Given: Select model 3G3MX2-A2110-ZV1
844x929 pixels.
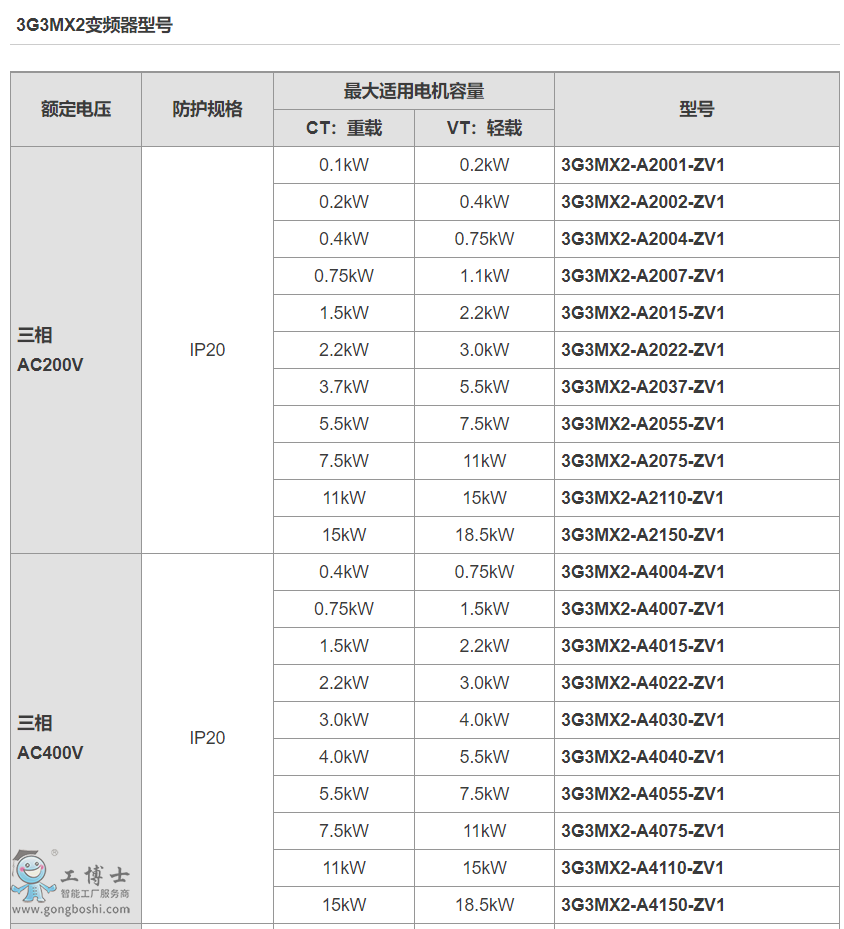Looking at the screenshot, I should pyautogui.click(x=643, y=498).
